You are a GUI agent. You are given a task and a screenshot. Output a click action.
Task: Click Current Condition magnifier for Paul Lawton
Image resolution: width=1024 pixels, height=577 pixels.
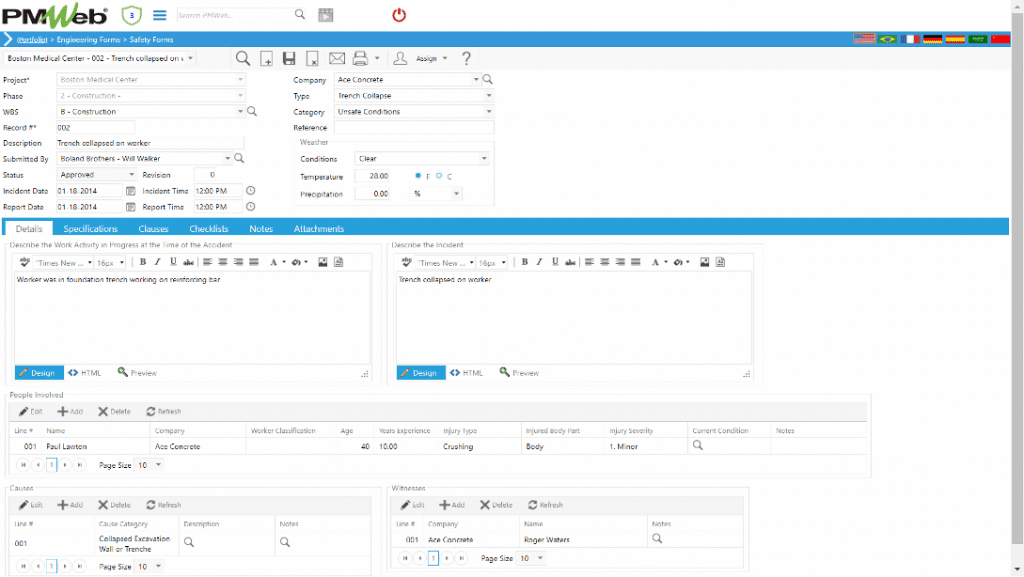click(697, 445)
